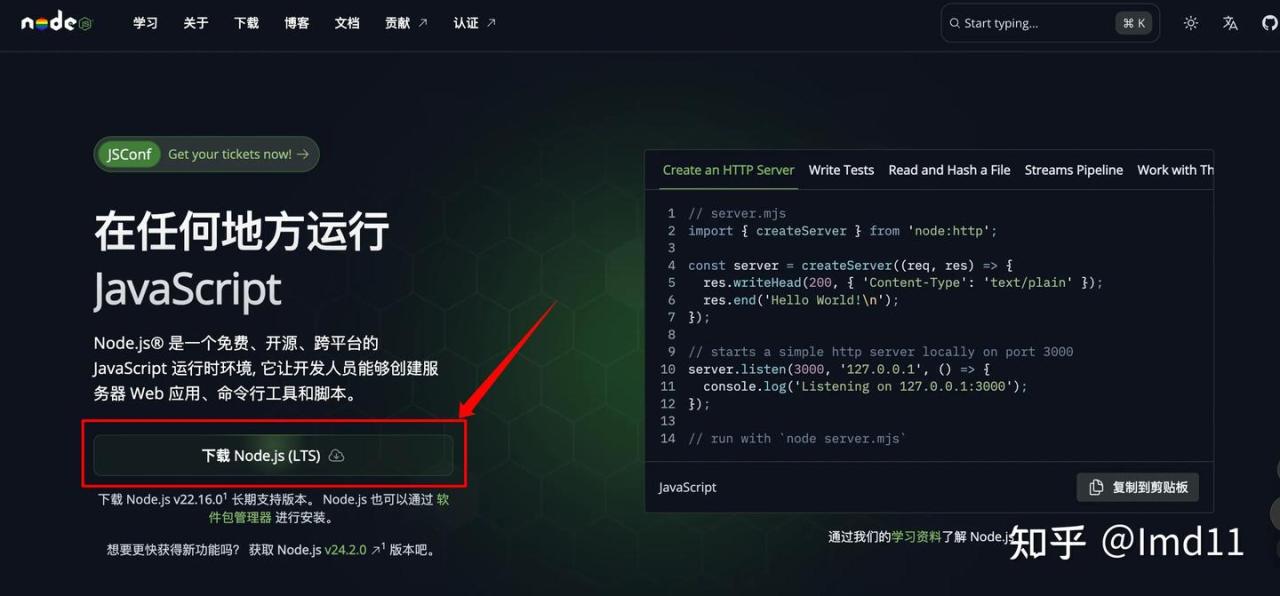Open 贡献 external link
This screenshot has width=1280, height=596.
406,23
